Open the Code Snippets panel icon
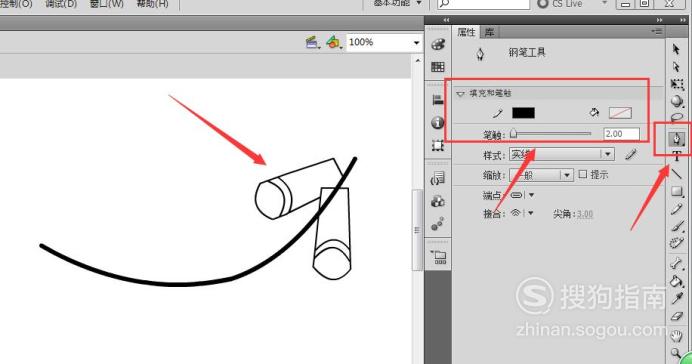The height and width of the screenshot is (364, 692). 438,178
